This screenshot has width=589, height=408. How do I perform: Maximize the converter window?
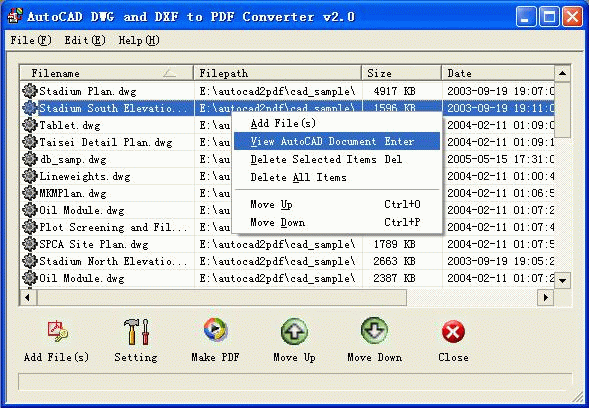pos(549,17)
